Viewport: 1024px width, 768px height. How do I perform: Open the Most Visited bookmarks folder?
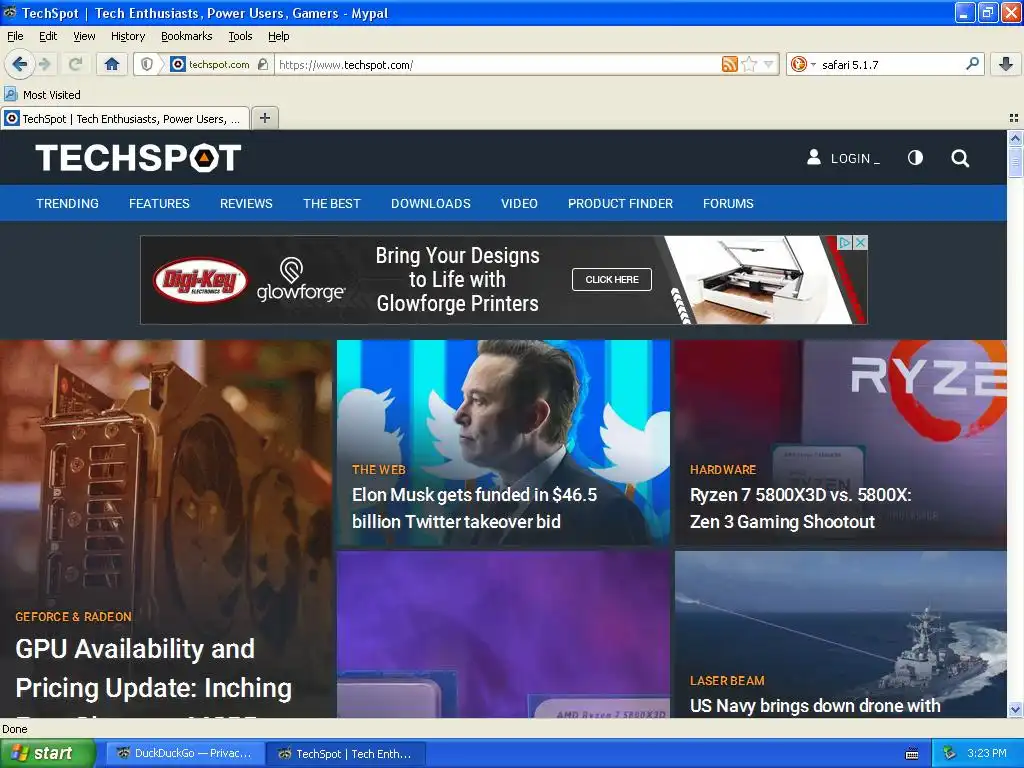pyautogui.click(x=43, y=95)
